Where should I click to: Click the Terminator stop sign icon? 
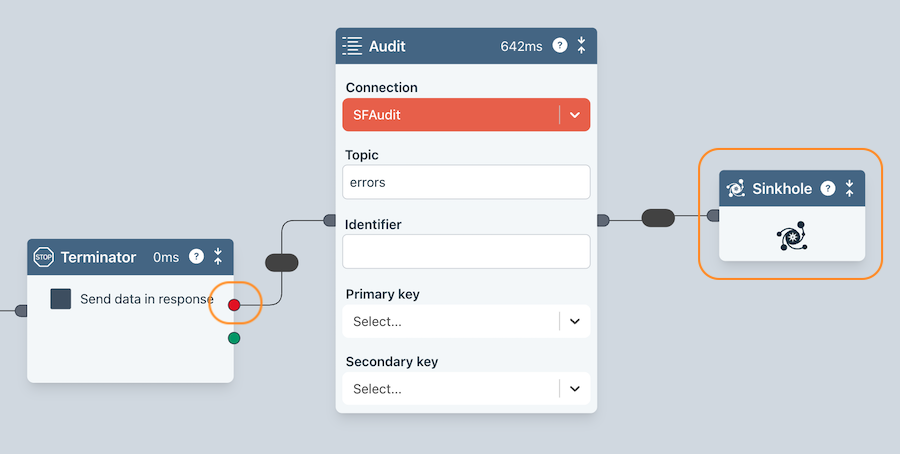(x=43, y=257)
